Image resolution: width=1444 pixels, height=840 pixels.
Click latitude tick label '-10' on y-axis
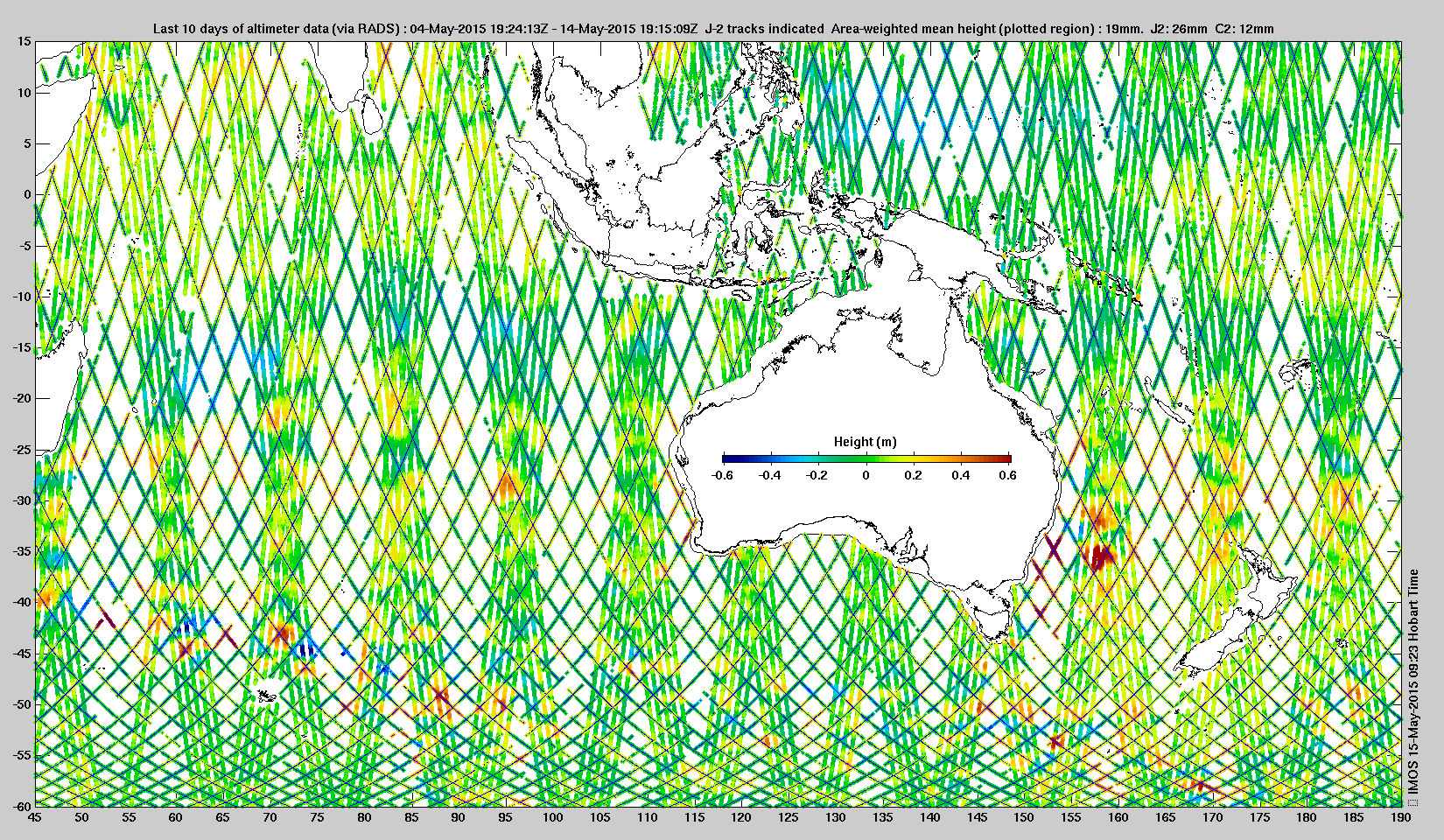click(22, 296)
